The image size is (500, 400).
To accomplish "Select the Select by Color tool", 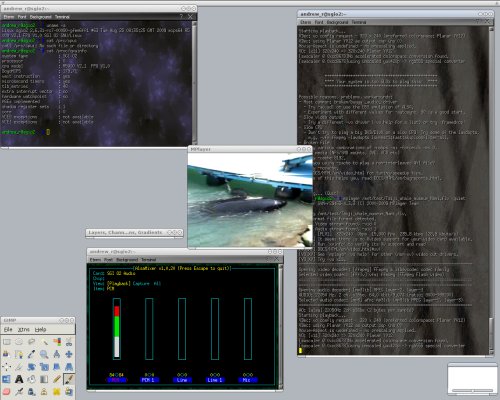I will point(57,342).
